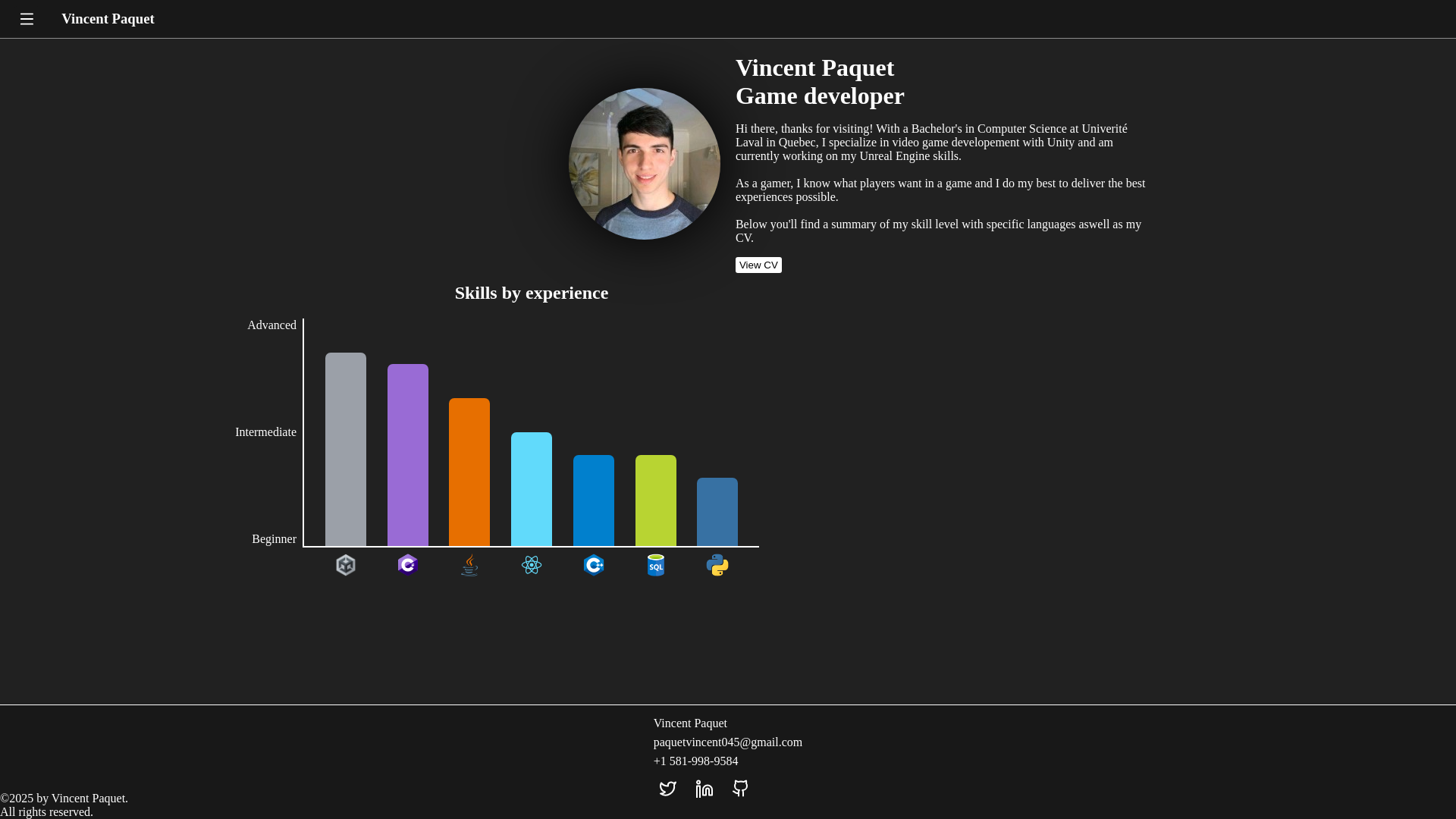Click the email address in footer
Image resolution: width=1456 pixels, height=819 pixels.
[727, 742]
